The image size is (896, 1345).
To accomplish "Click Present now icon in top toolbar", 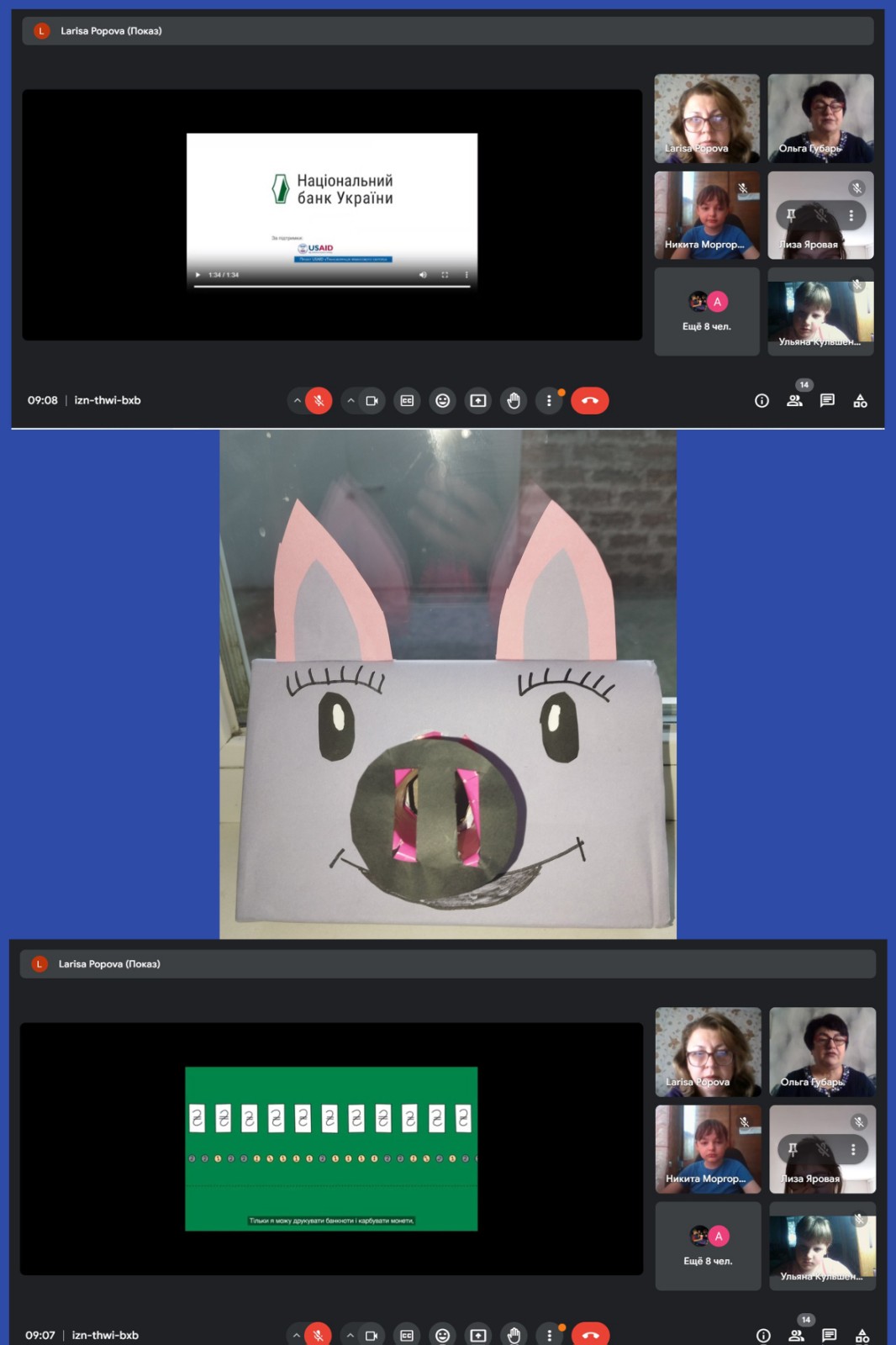I will pos(478,401).
